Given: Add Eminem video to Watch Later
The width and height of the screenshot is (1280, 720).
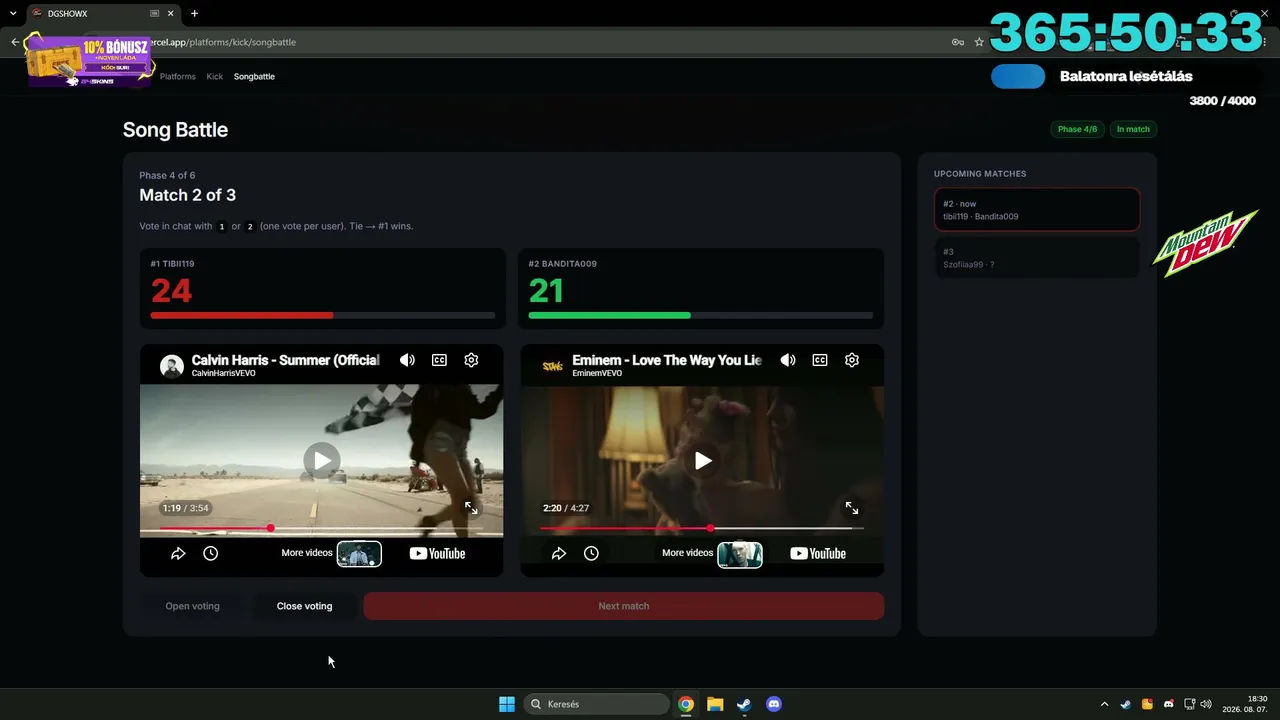Looking at the screenshot, I should 591,553.
